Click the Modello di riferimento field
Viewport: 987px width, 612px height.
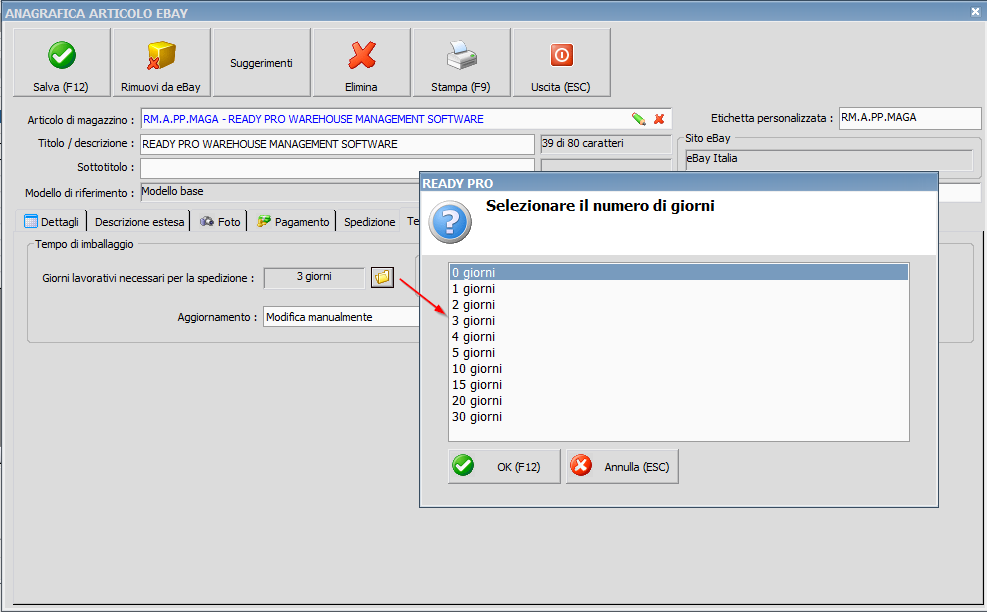coord(280,192)
